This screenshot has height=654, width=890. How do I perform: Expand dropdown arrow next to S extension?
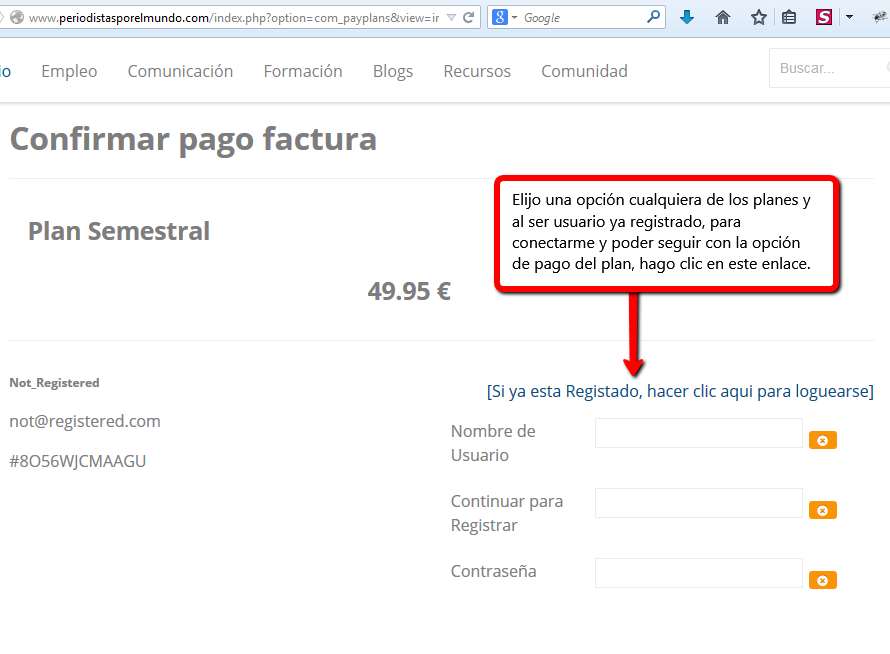point(849,17)
